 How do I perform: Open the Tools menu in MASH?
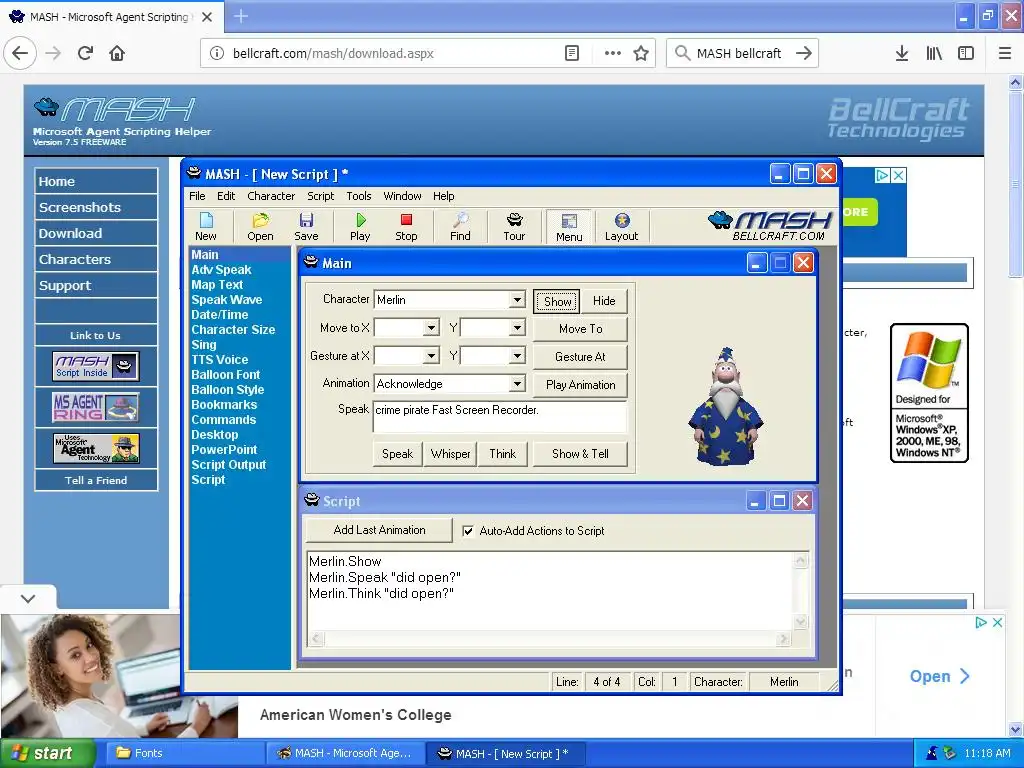click(359, 196)
